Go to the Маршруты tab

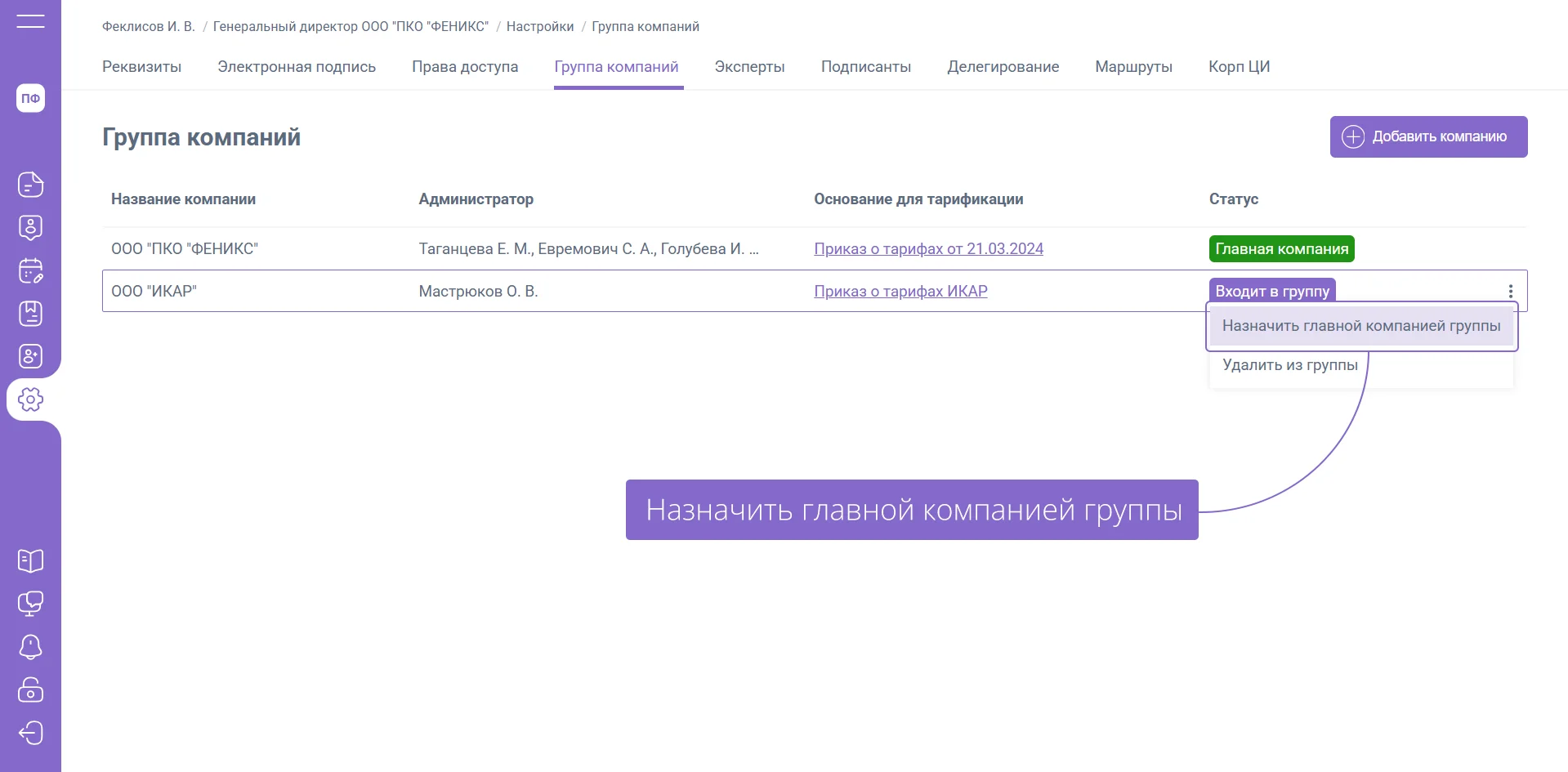1132,67
